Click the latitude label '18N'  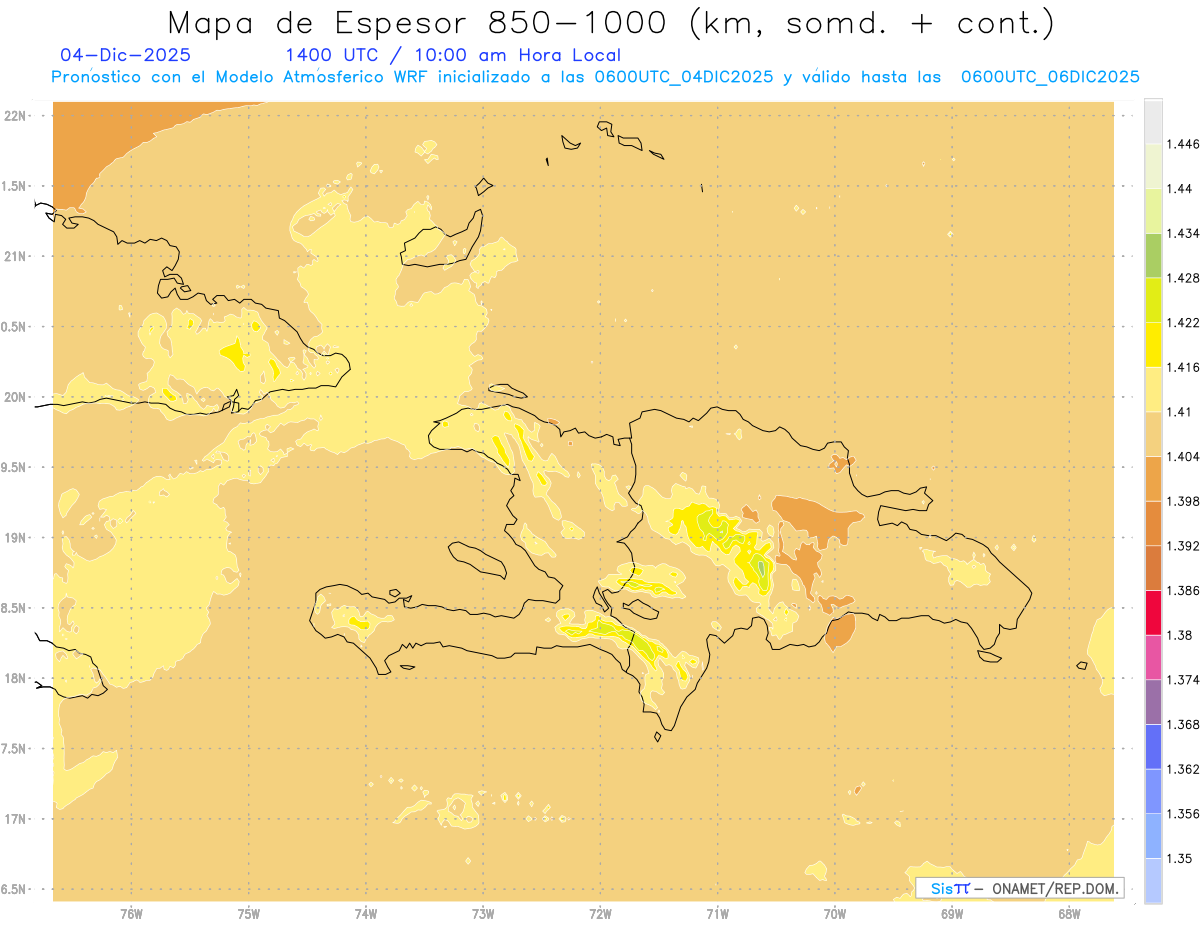[16, 678]
